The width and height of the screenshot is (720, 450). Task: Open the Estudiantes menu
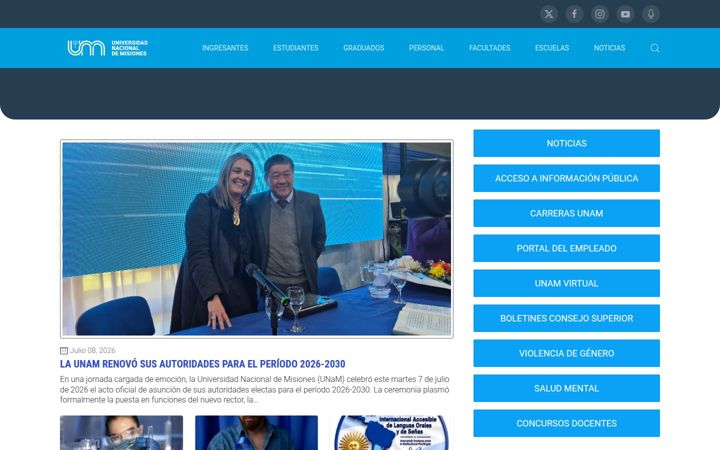pyautogui.click(x=296, y=48)
